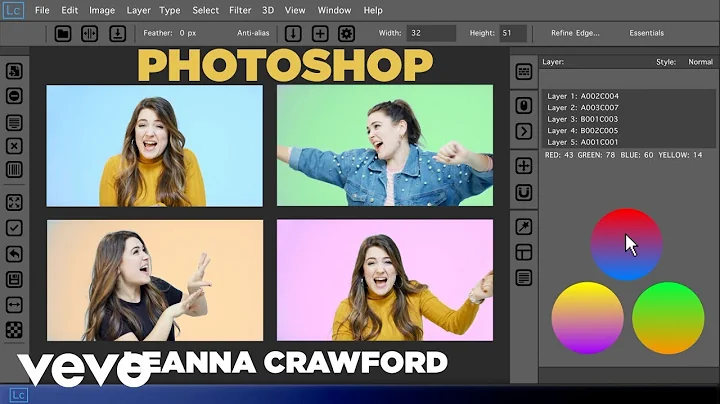Select the magic wand icon in right strip
Screen dimensions: 720x404
[523, 227]
